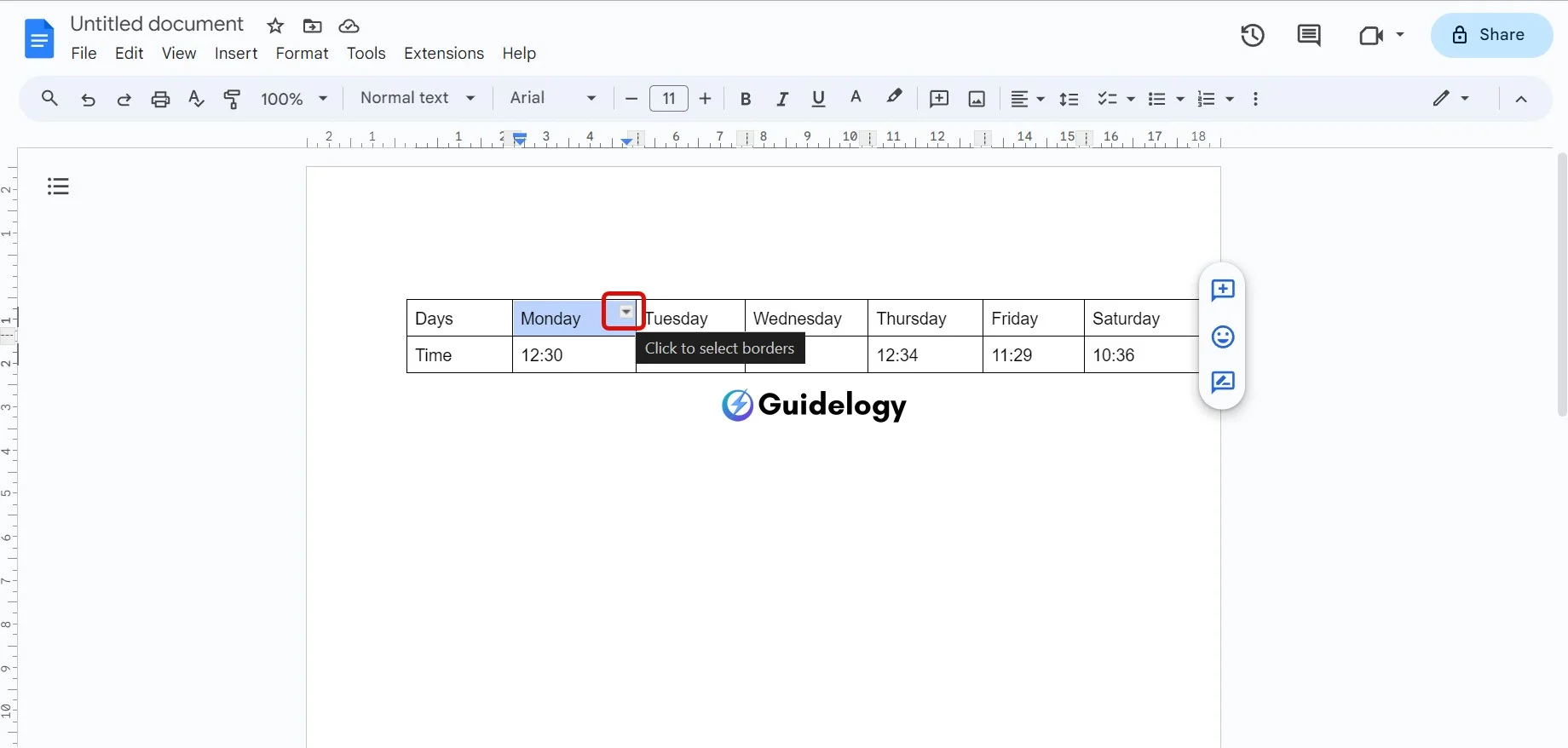Expand the bulleted list options arrow
The image size is (1568, 748).
pyautogui.click(x=1180, y=99)
